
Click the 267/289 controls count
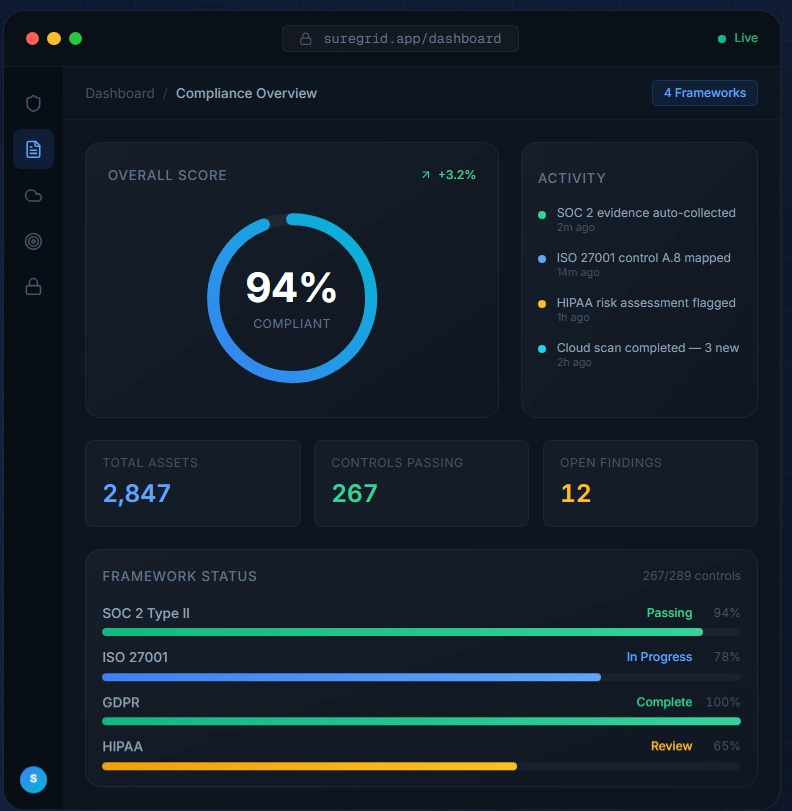[x=692, y=576]
